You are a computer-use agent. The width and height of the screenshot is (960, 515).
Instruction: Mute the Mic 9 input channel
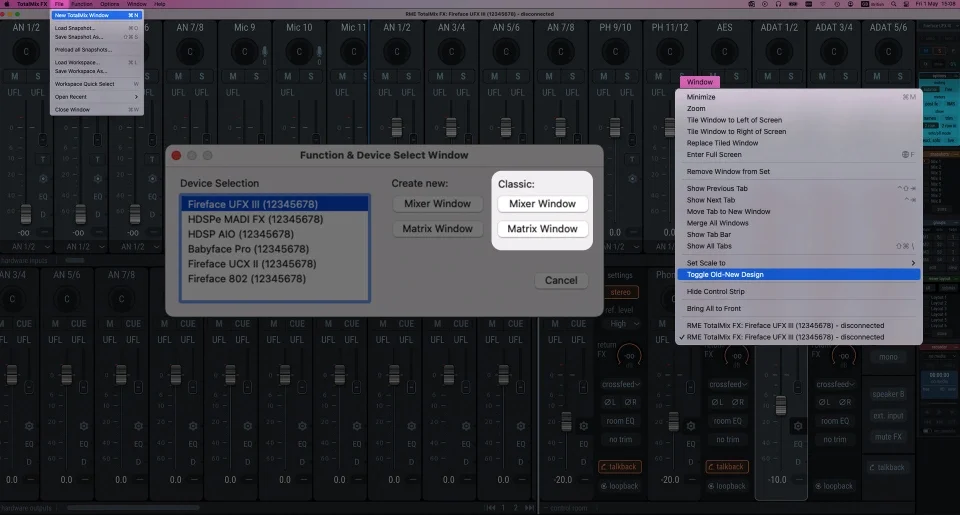pyautogui.click(x=233, y=76)
